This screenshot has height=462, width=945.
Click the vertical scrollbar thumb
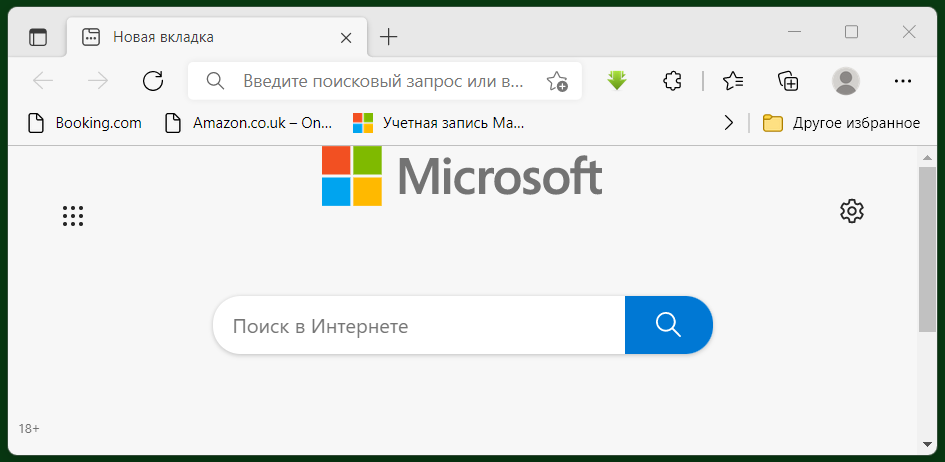coord(927,249)
